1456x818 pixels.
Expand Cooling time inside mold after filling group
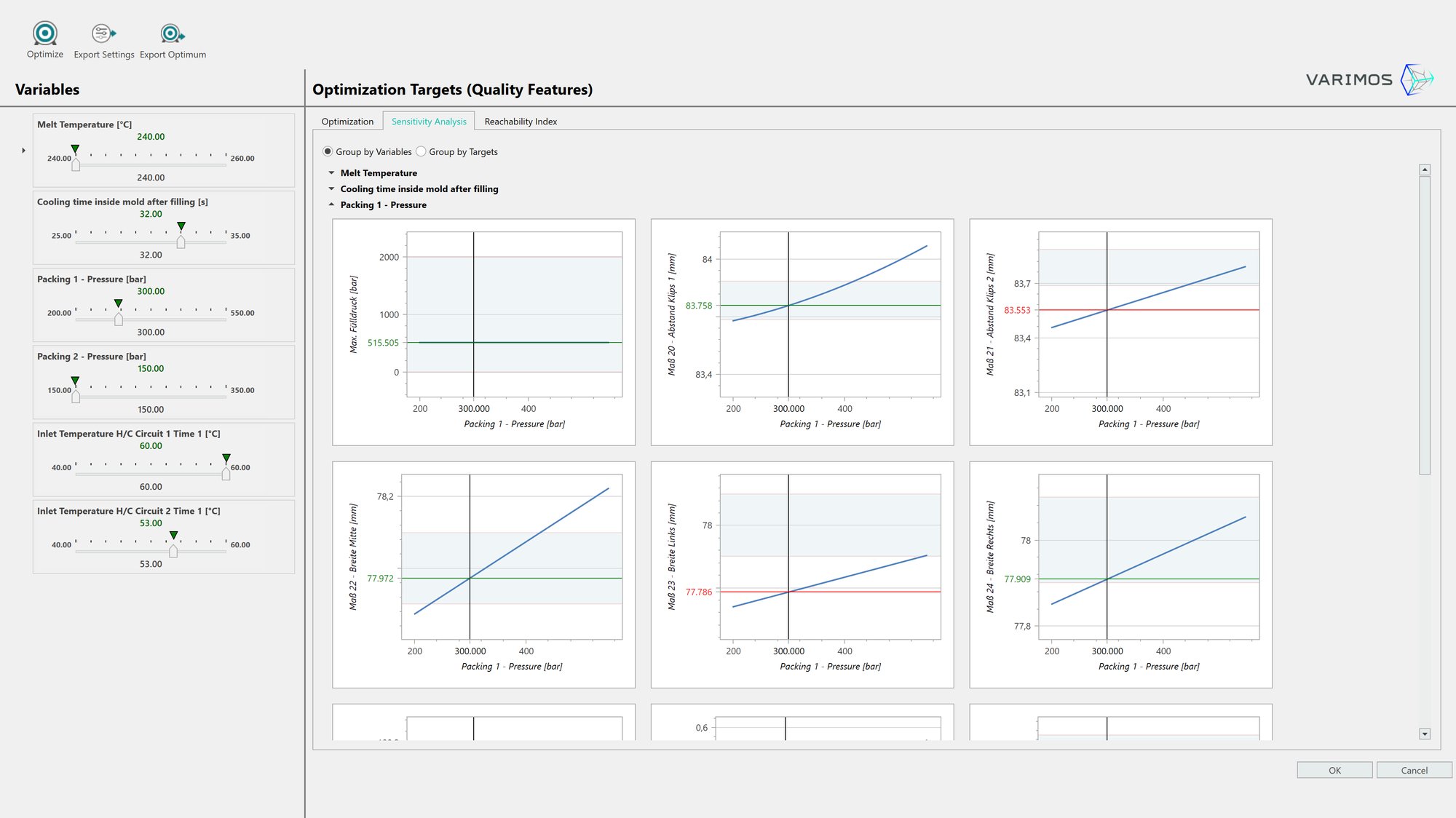pyautogui.click(x=331, y=189)
